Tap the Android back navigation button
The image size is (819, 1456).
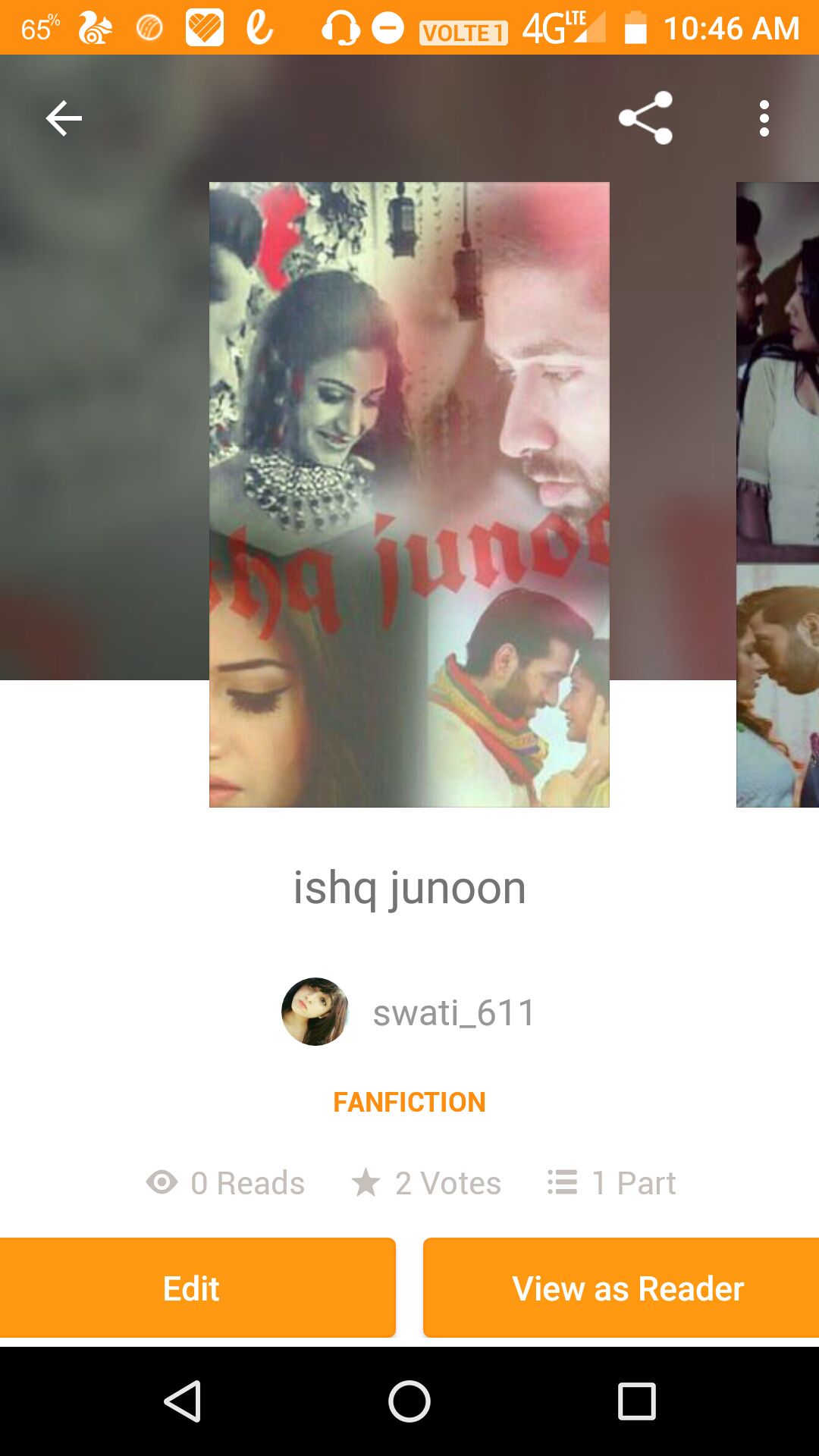pyautogui.click(x=182, y=1401)
